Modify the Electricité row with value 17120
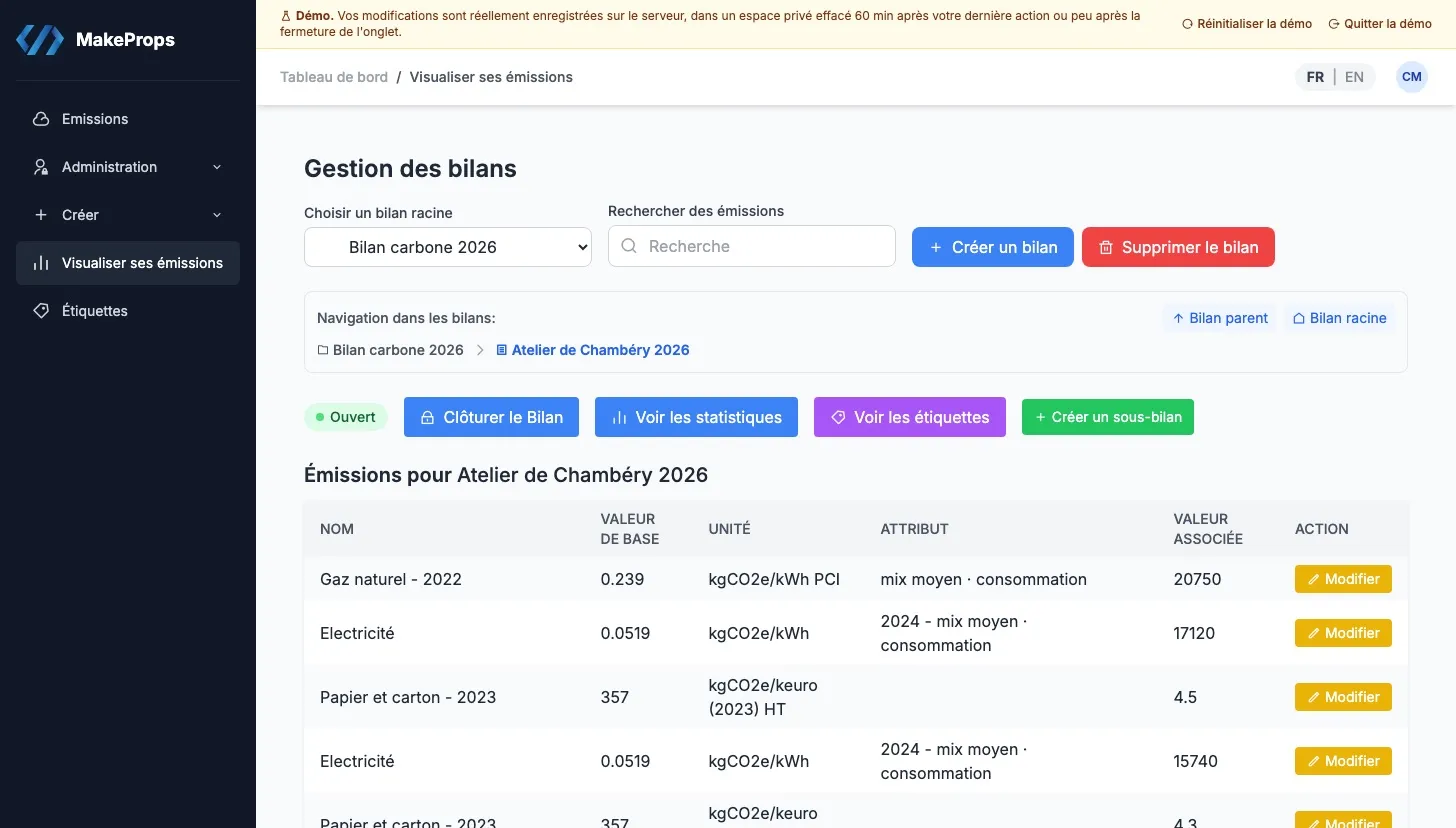The width and height of the screenshot is (1456, 828). tap(1343, 633)
